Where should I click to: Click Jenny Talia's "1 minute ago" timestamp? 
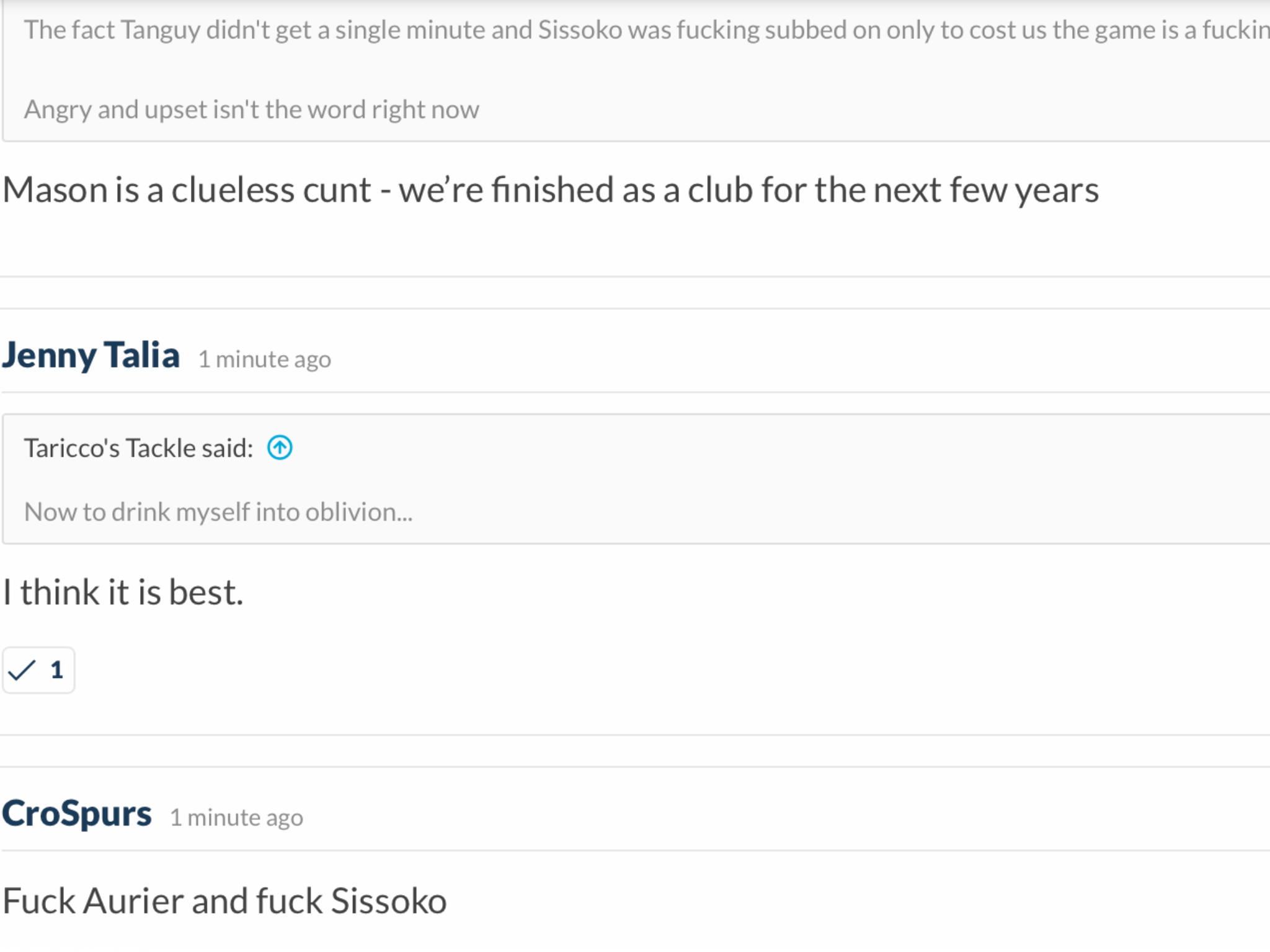[x=264, y=359]
